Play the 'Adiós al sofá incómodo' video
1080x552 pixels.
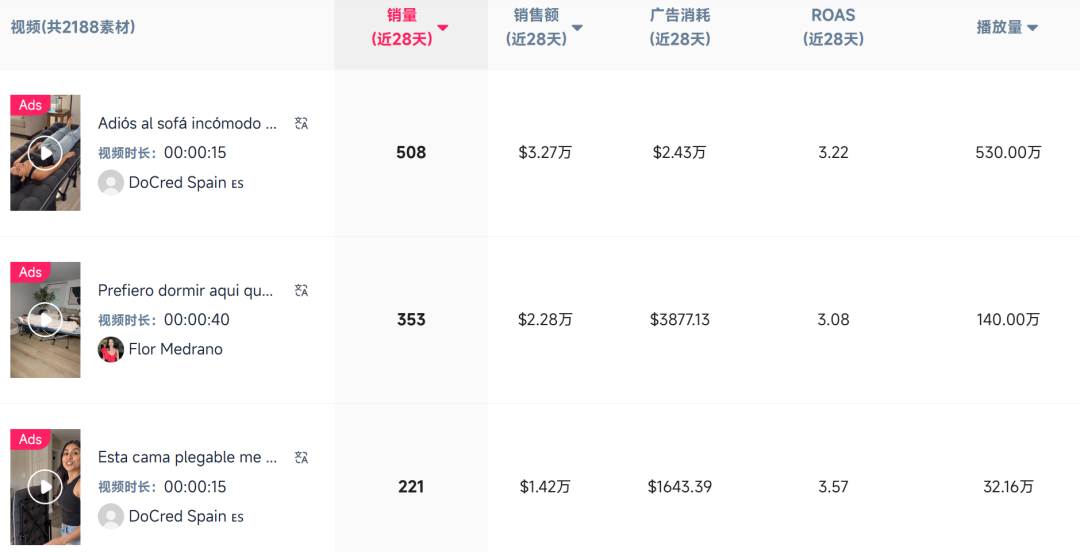coord(45,153)
